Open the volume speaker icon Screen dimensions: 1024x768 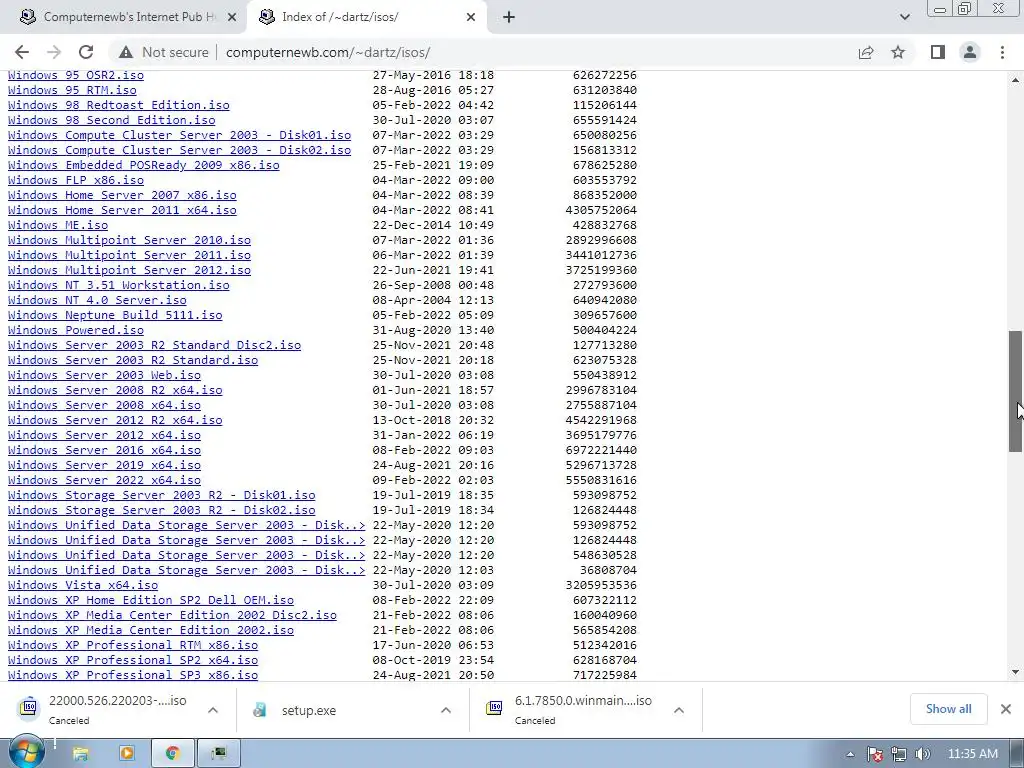pos(922,754)
